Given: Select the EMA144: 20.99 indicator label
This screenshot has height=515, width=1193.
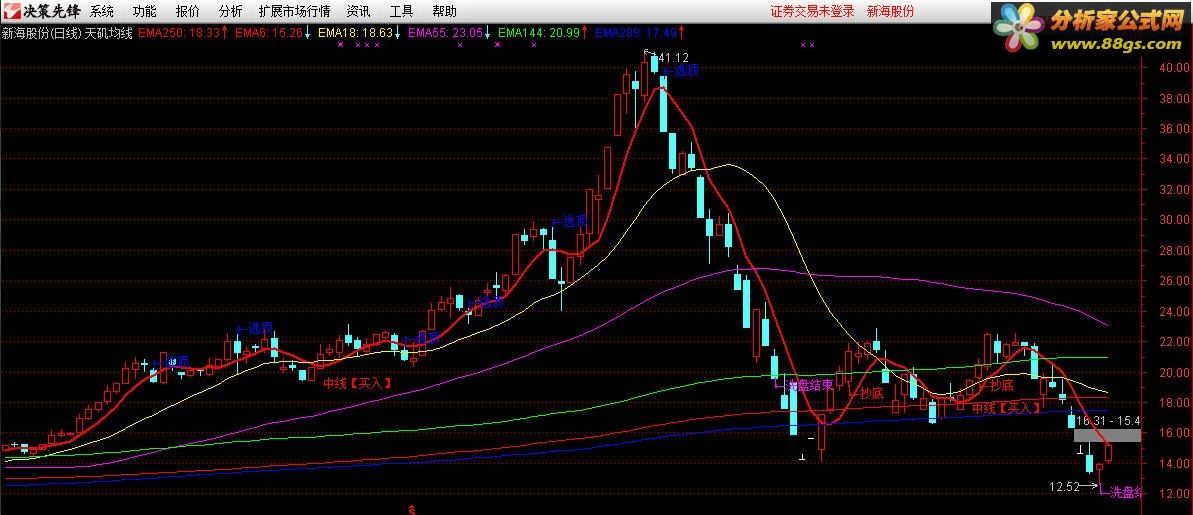Looking at the screenshot, I should click(x=543, y=33).
